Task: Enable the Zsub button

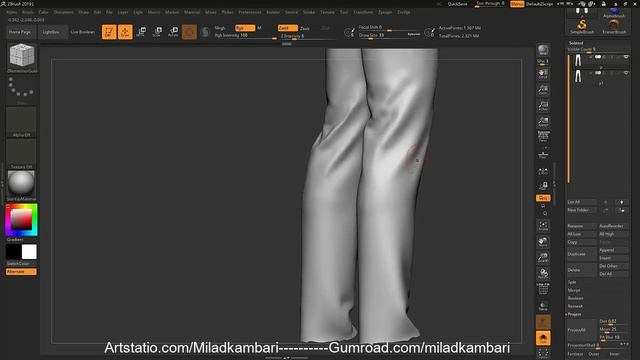Action: click(306, 28)
